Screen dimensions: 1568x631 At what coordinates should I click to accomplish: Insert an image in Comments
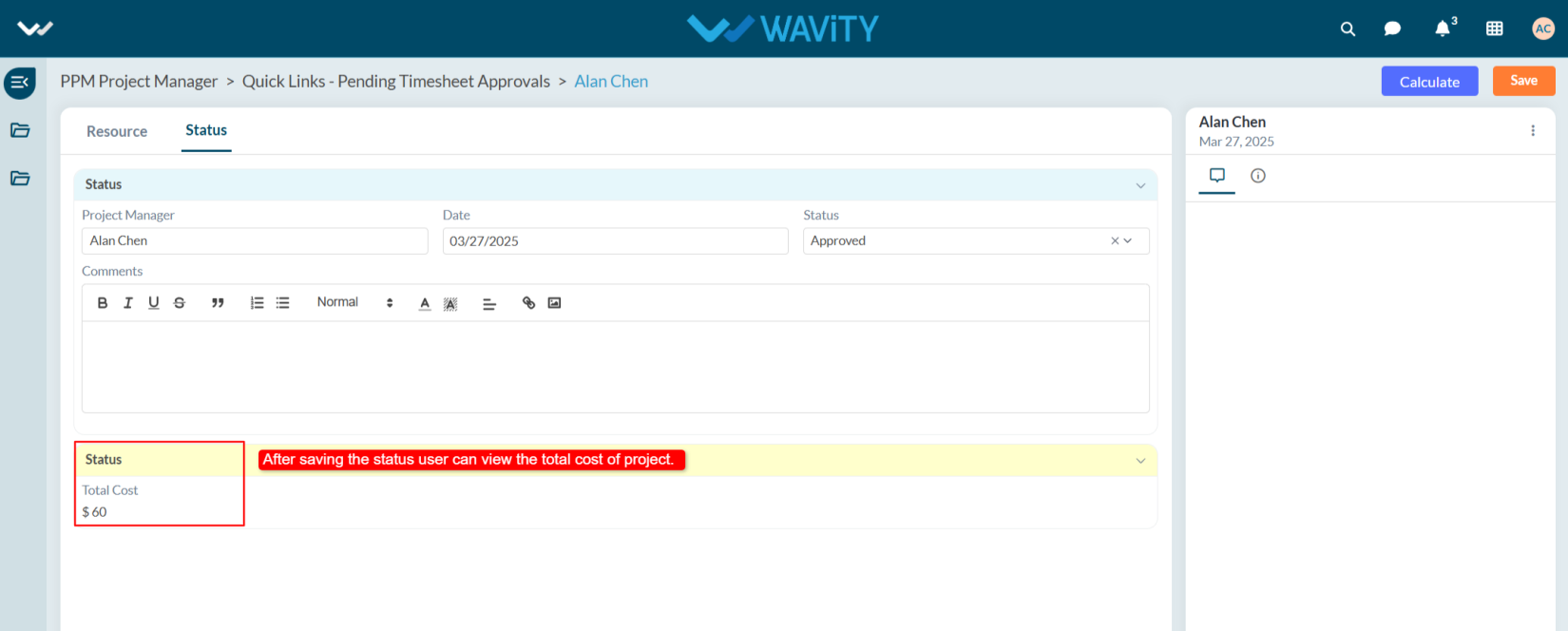pyautogui.click(x=554, y=303)
